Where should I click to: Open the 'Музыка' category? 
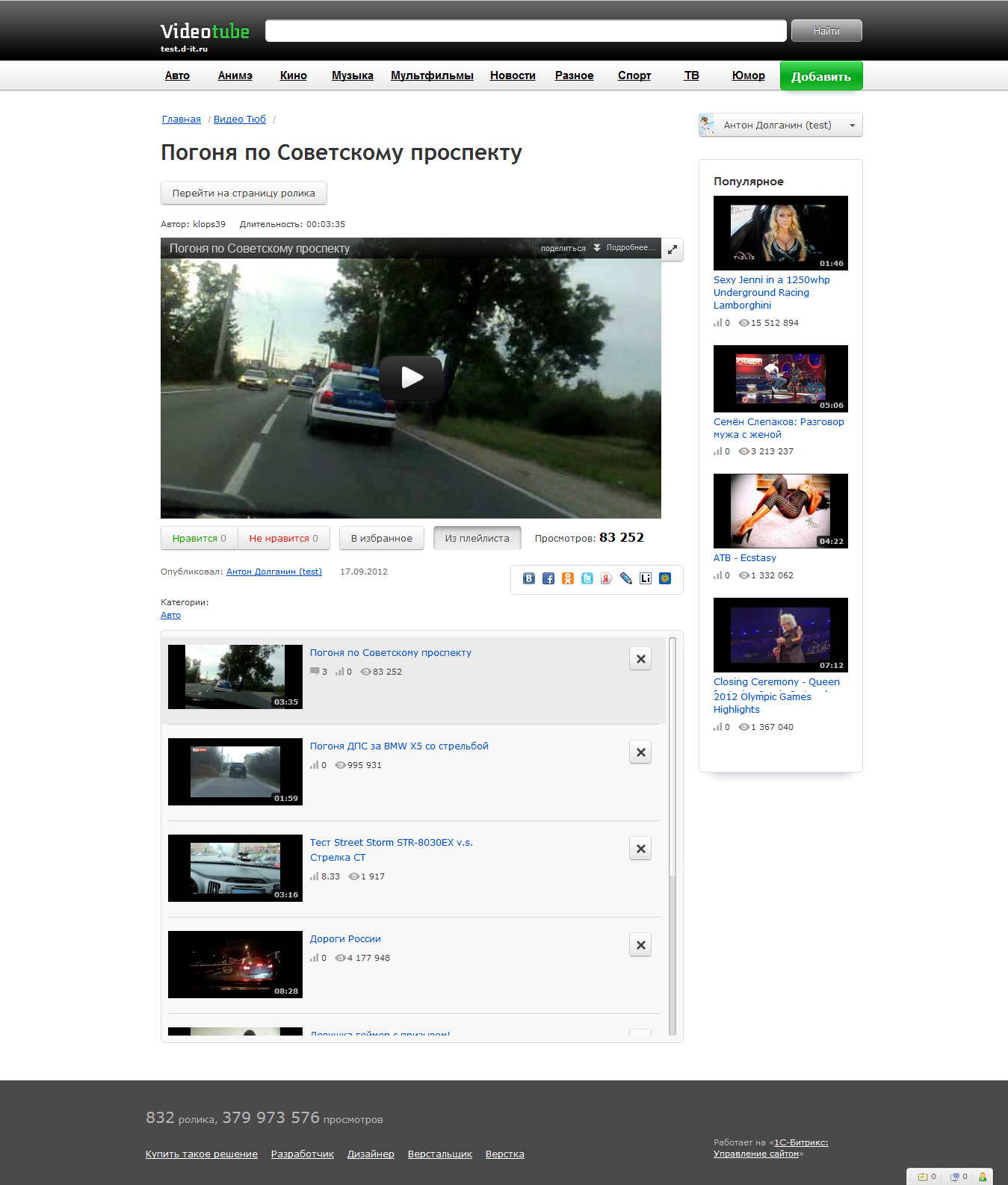point(352,75)
